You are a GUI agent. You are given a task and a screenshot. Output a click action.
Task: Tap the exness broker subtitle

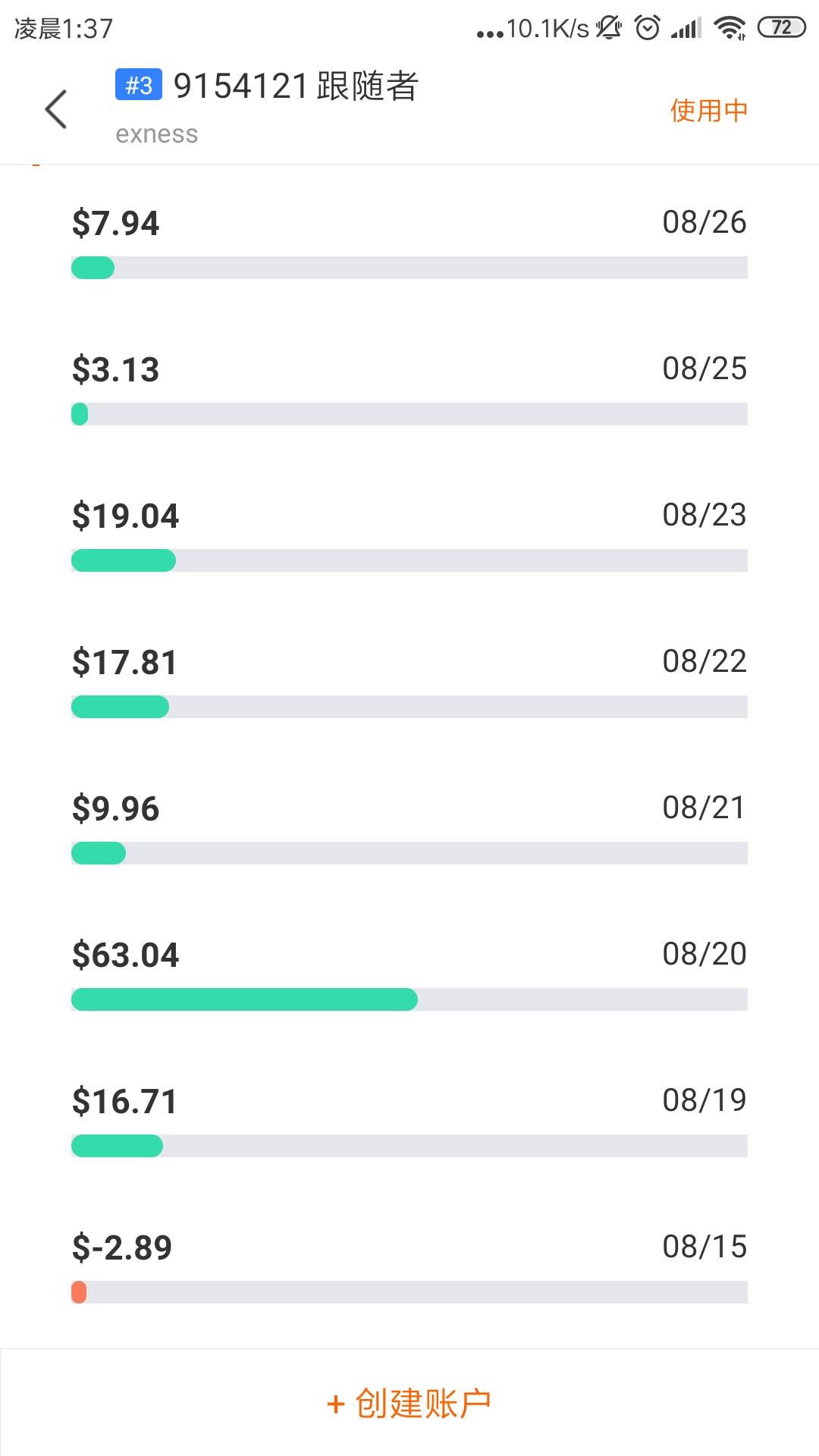point(157,134)
